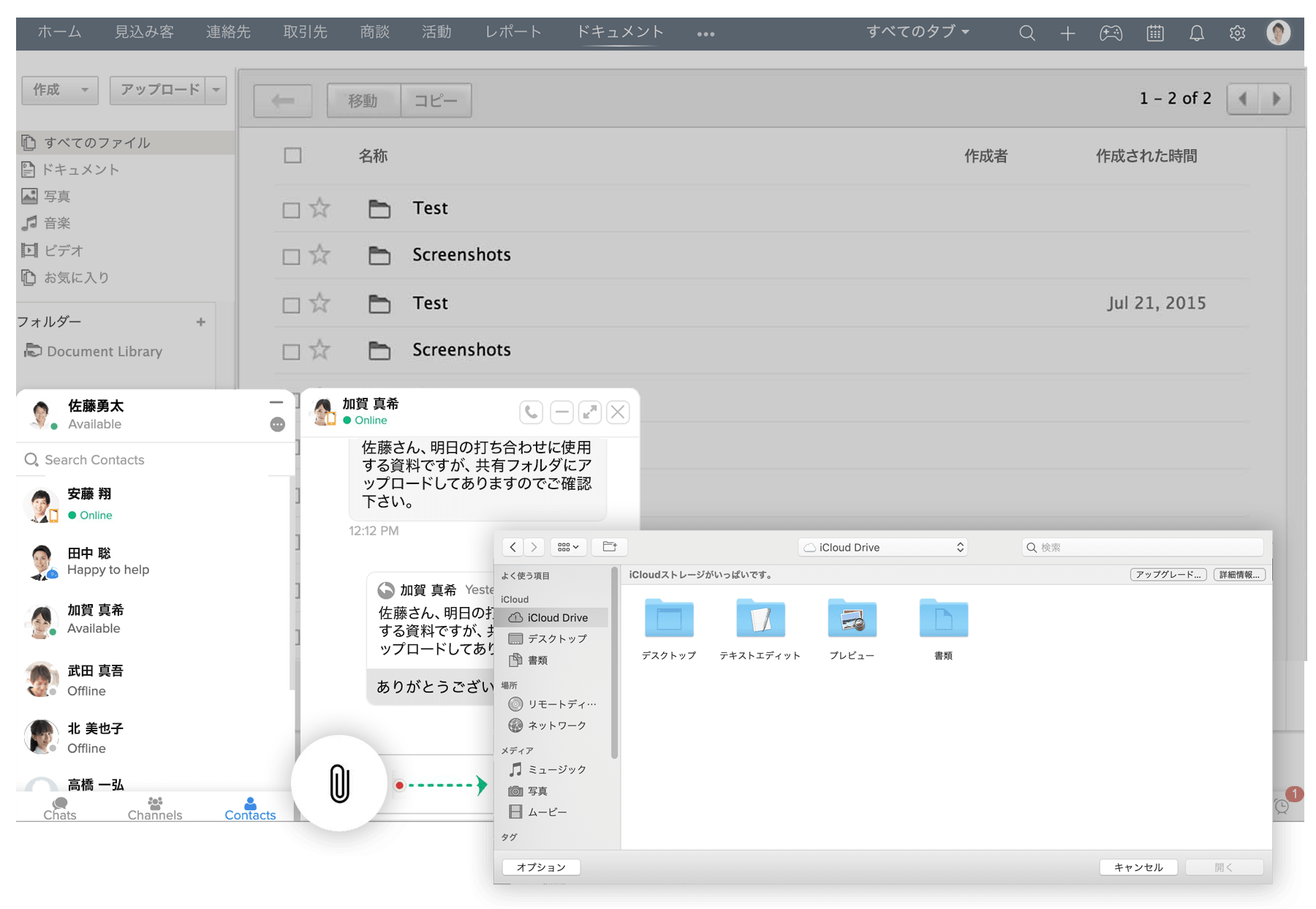The height and width of the screenshot is (909, 1316).
Task: Open the iCloud Drive location selector
Action: (883, 547)
